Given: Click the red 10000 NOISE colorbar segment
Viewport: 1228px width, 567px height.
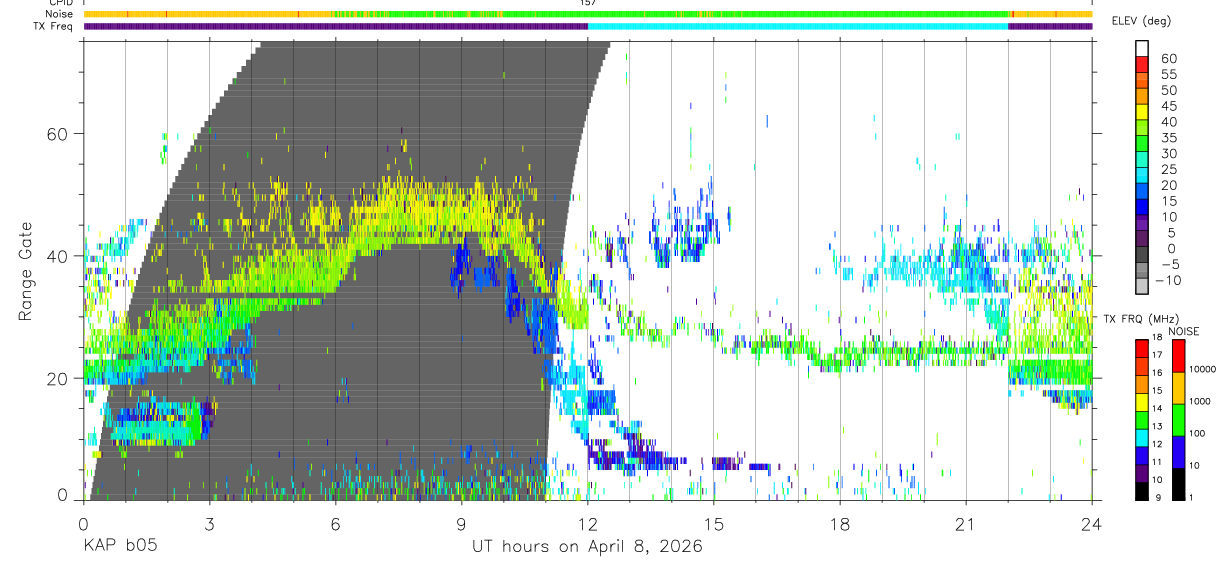Looking at the screenshot, I should pos(1179,357).
